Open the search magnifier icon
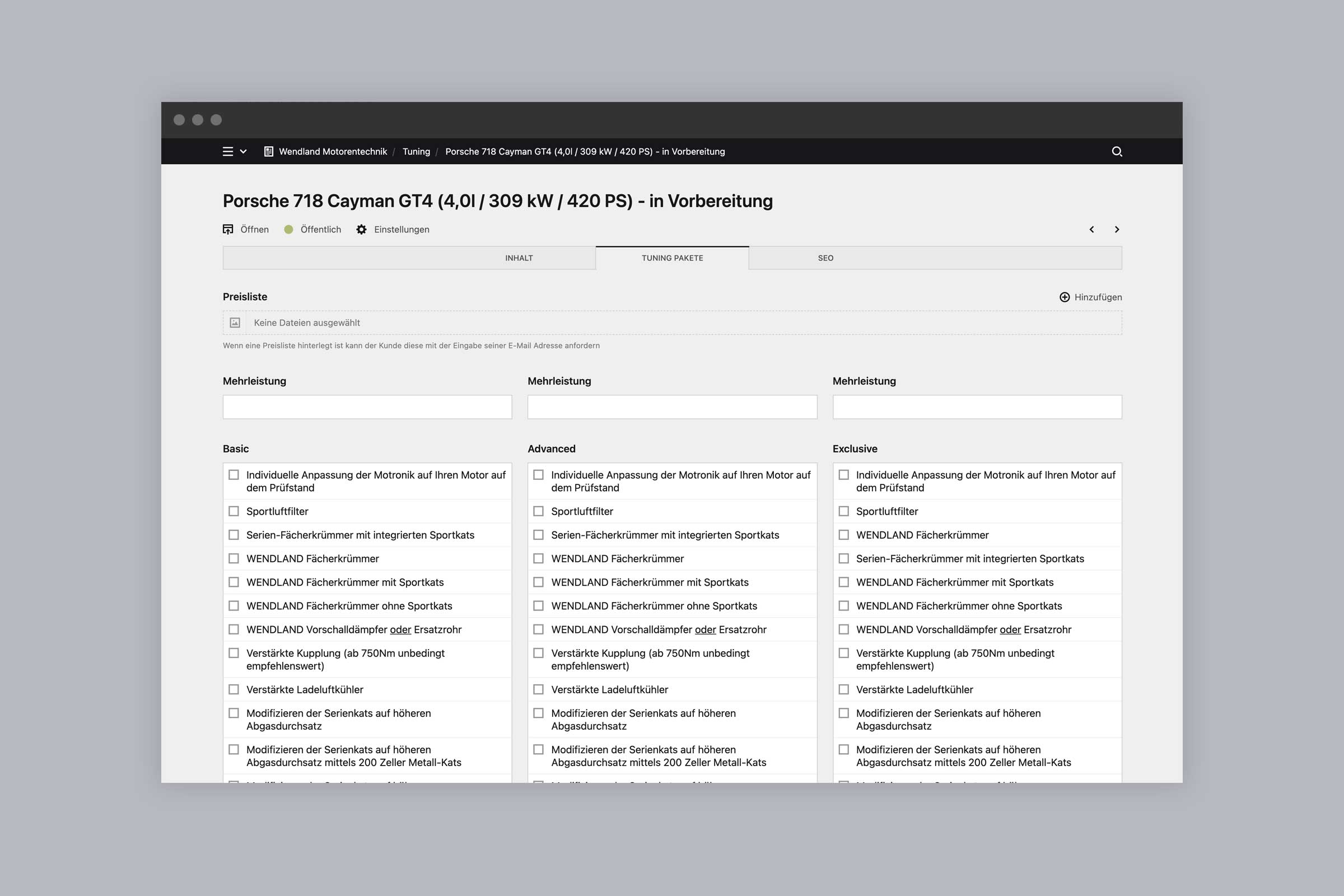This screenshot has width=1344, height=896. point(1117,151)
